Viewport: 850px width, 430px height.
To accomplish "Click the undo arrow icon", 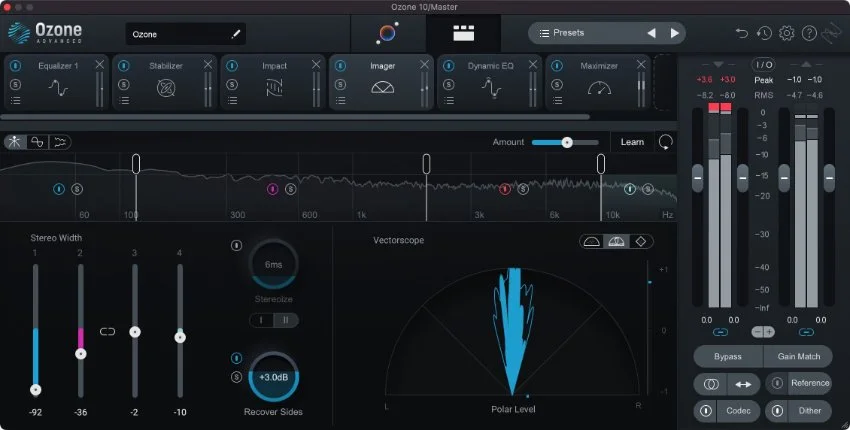I will (741, 33).
